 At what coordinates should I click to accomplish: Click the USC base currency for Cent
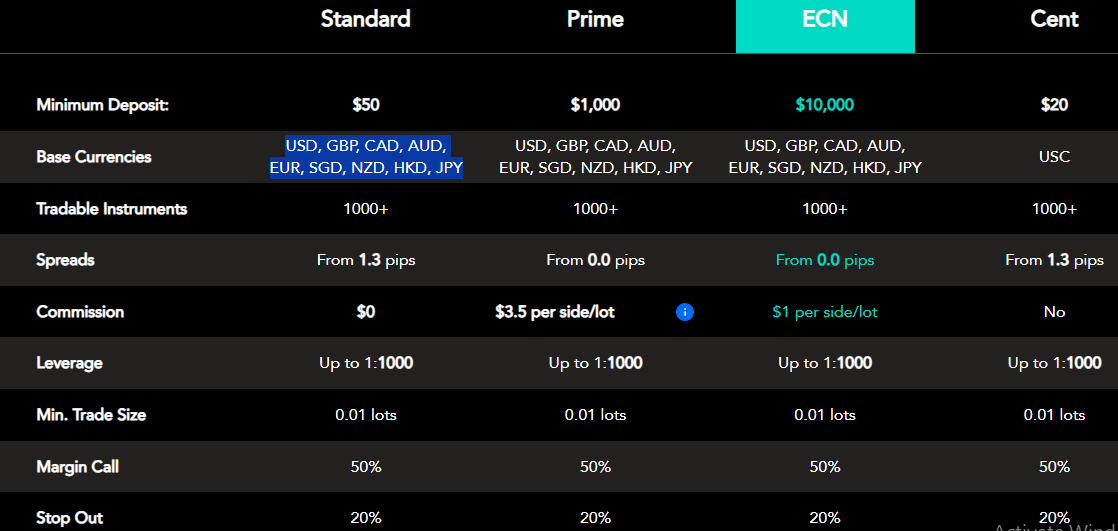click(x=1054, y=157)
